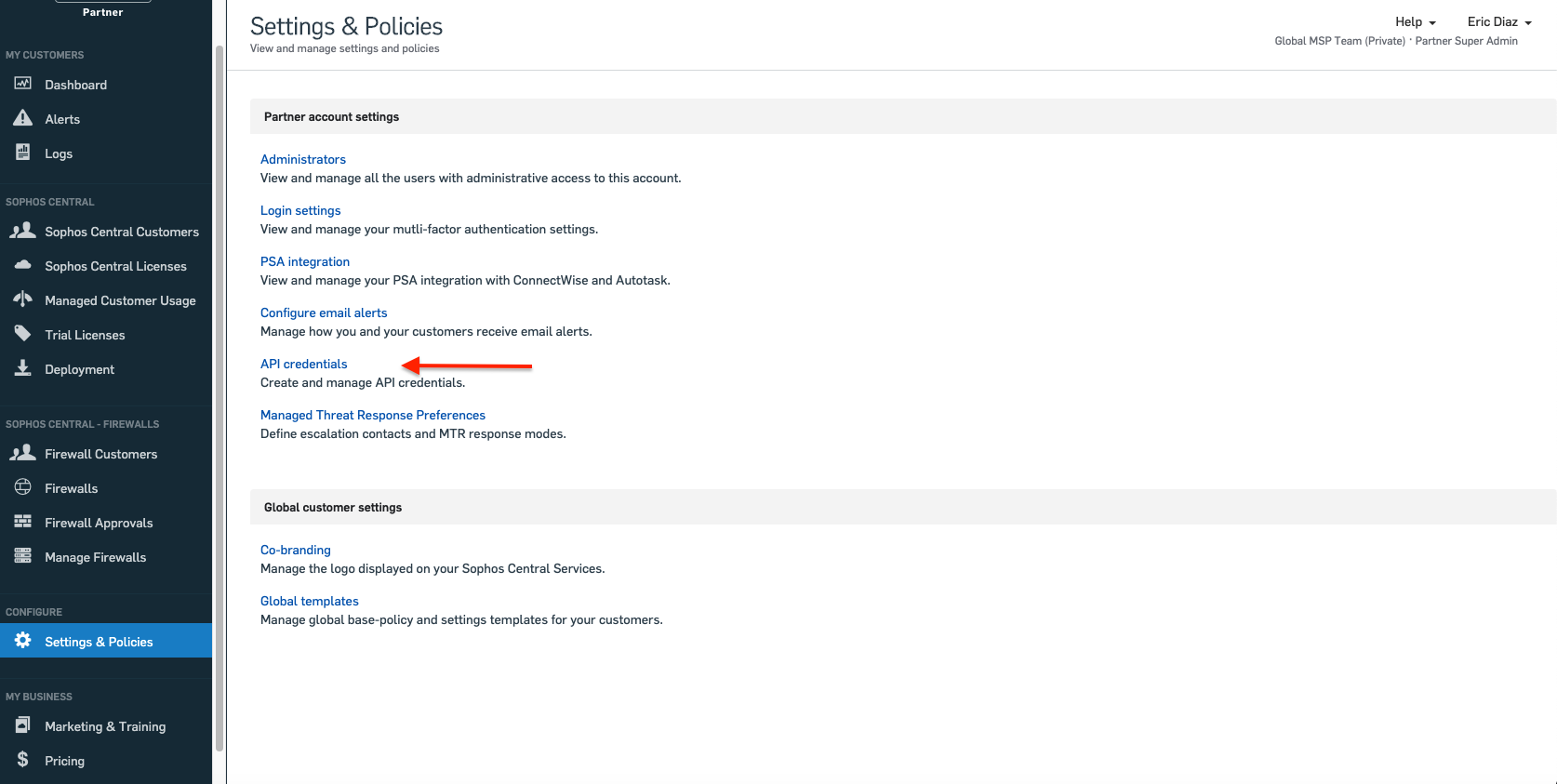Click 'Create and manage API credentials.' description

(363, 382)
